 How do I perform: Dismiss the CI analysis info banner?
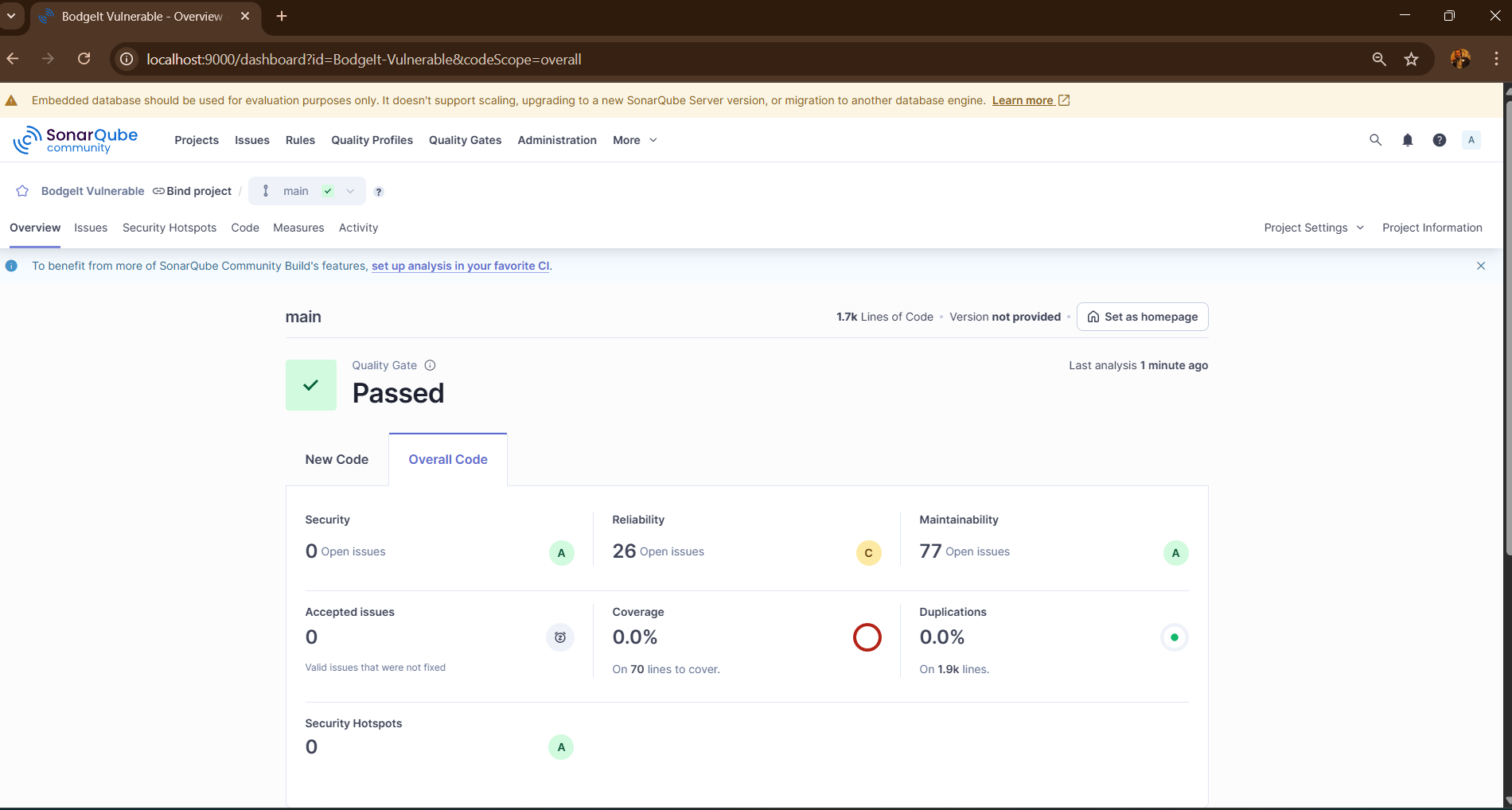[x=1481, y=266]
